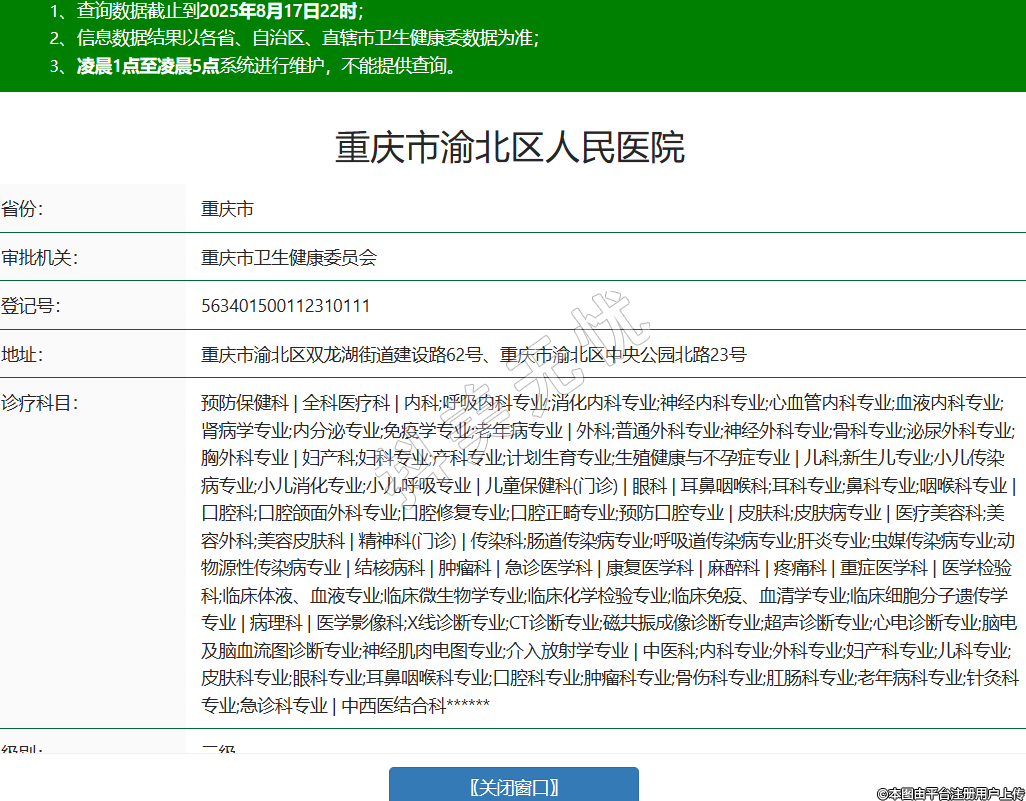Click the bold date 2025年8月17日22时
This screenshot has height=801, width=1026.
(x=278, y=12)
